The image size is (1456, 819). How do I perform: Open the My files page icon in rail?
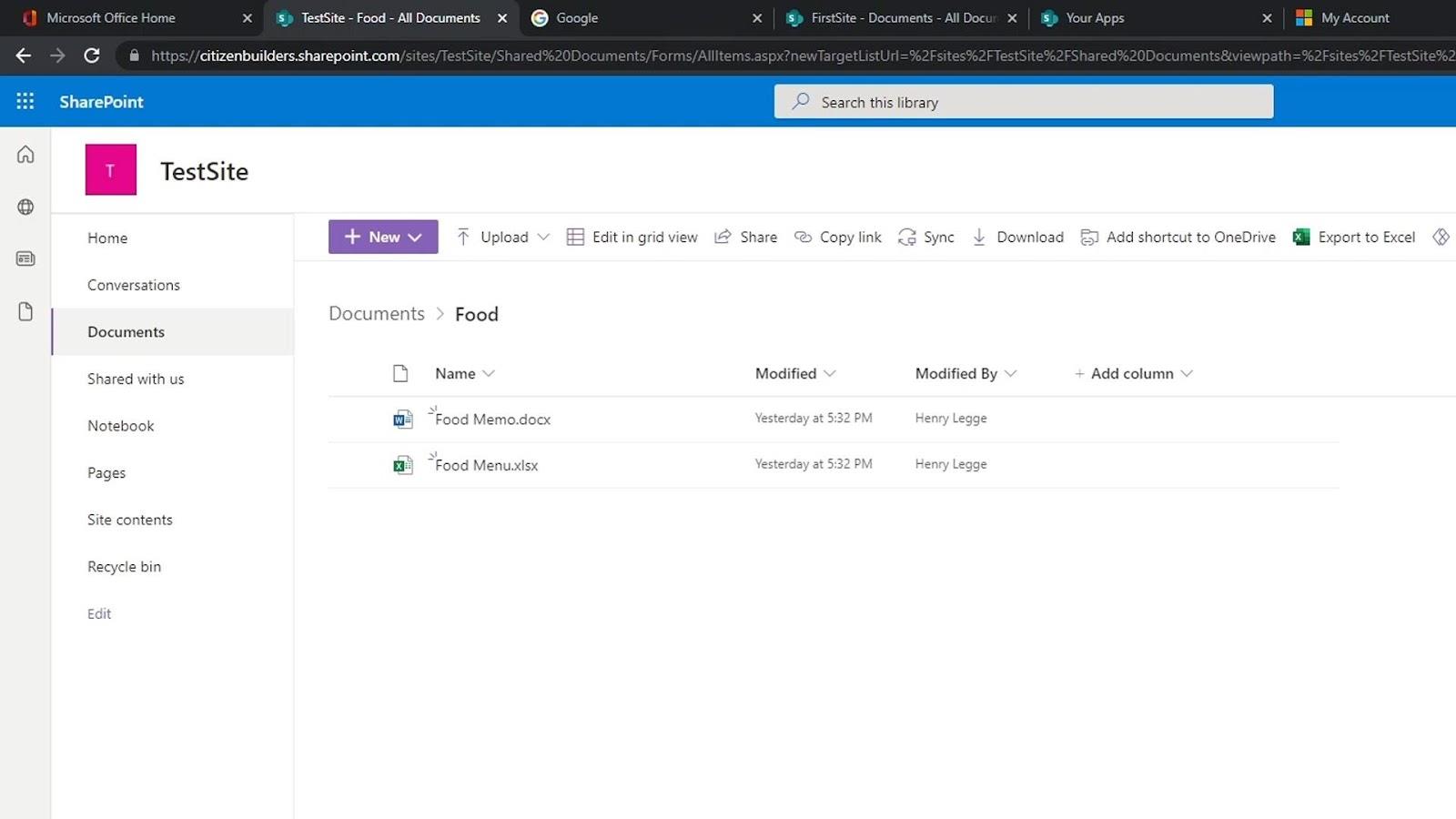(x=25, y=311)
